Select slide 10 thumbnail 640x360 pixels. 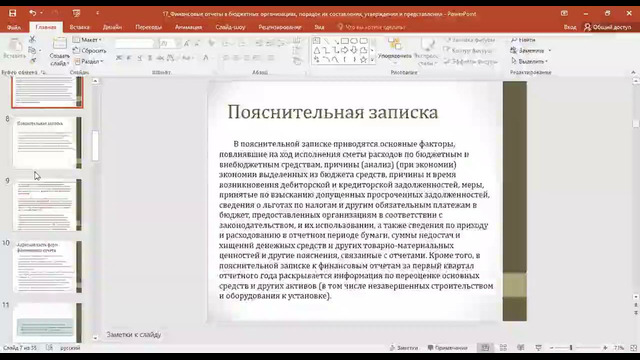(47, 267)
